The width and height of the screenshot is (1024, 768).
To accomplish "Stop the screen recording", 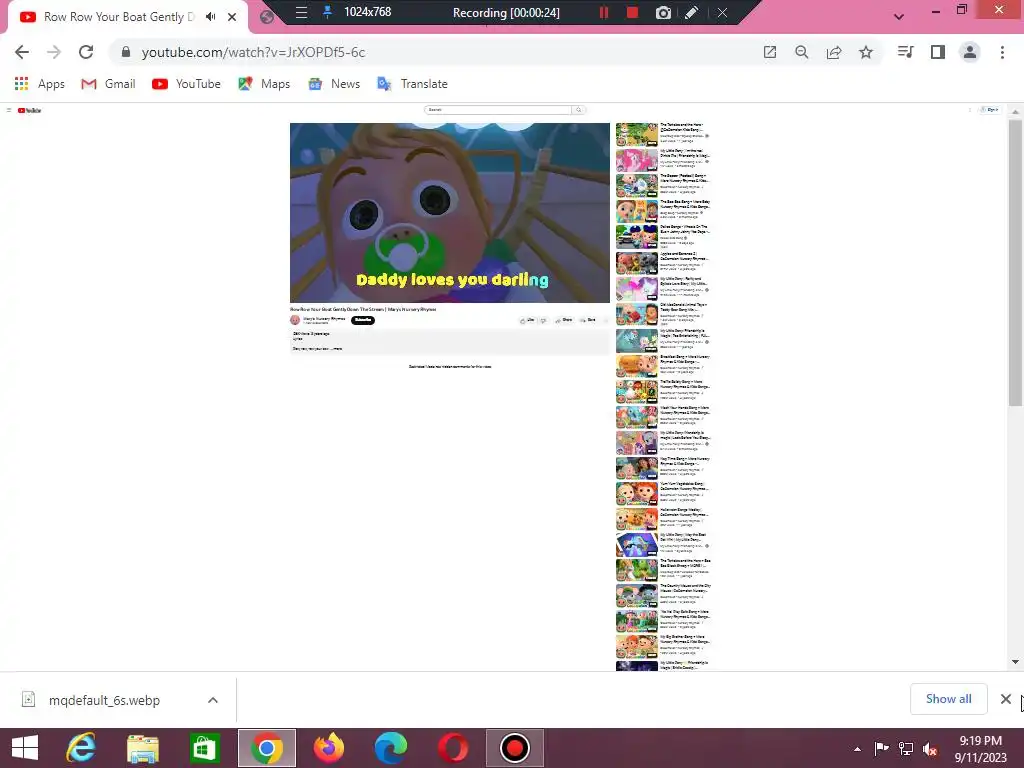I will pyautogui.click(x=632, y=12).
